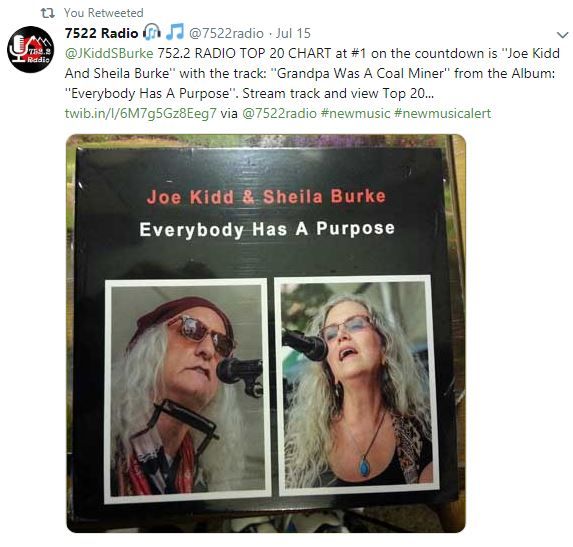Click the Everybody Has A Purpose title text
Image resolution: width=573 pixels, height=547 pixels.
267,229
